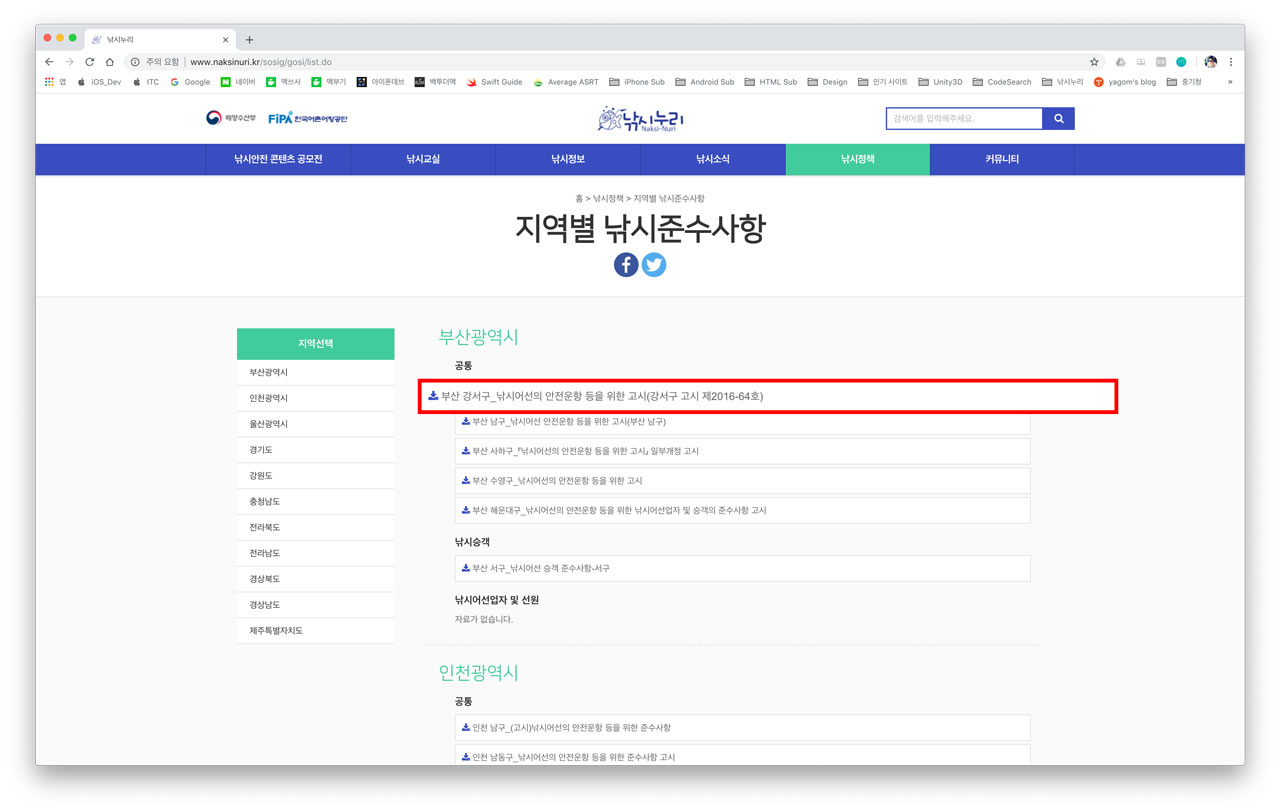Screen dimensions: 1280x812
Task: Click the Twitter share icon
Action: [x=654, y=265]
